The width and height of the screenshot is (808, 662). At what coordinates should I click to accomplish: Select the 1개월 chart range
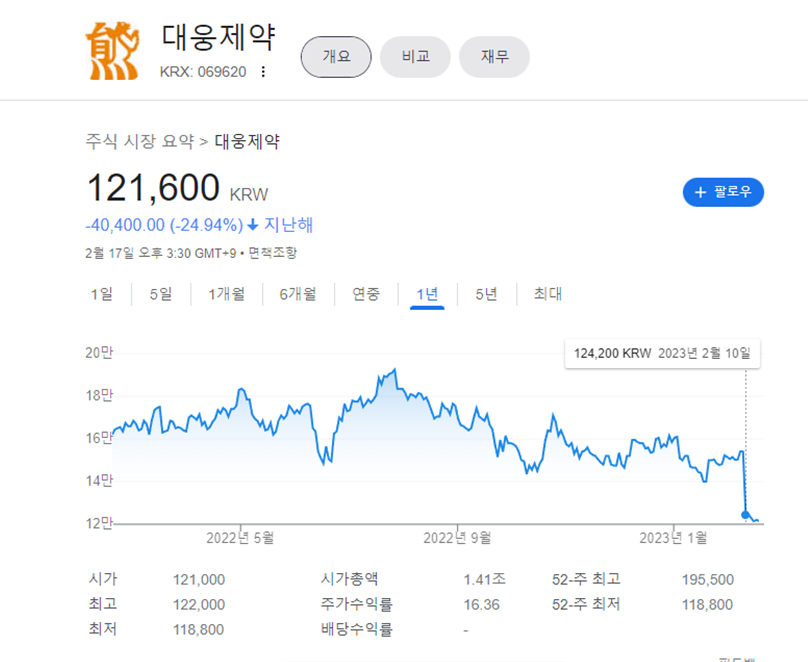point(226,294)
